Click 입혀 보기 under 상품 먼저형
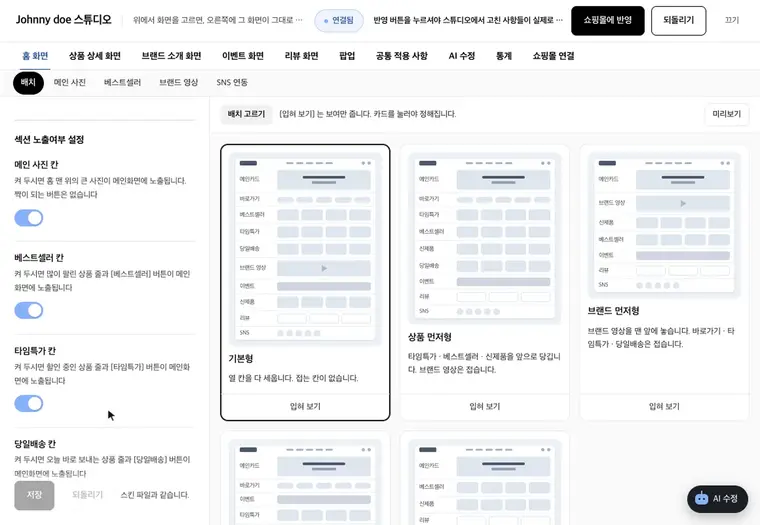Image resolution: width=760 pixels, height=525 pixels. point(485,406)
